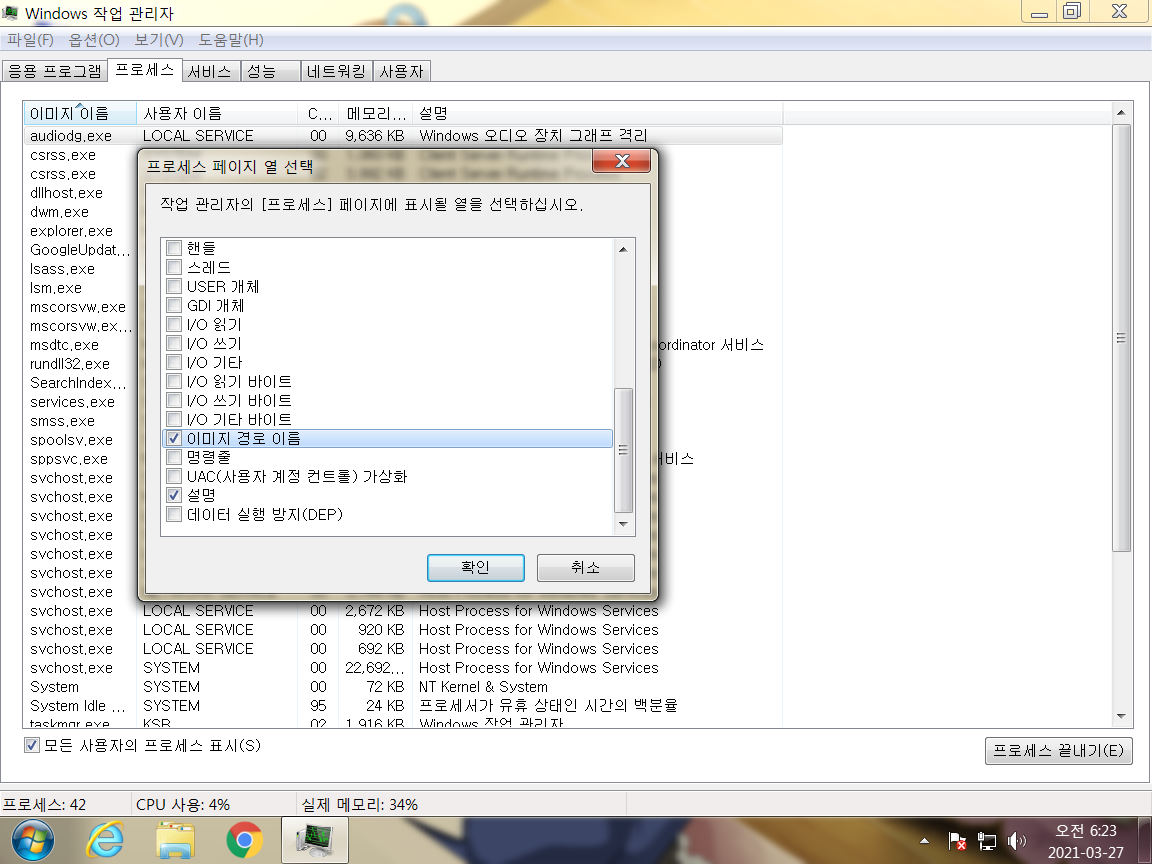
Task: Open the 파일(F) menu
Action: click(x=31, y=40)
